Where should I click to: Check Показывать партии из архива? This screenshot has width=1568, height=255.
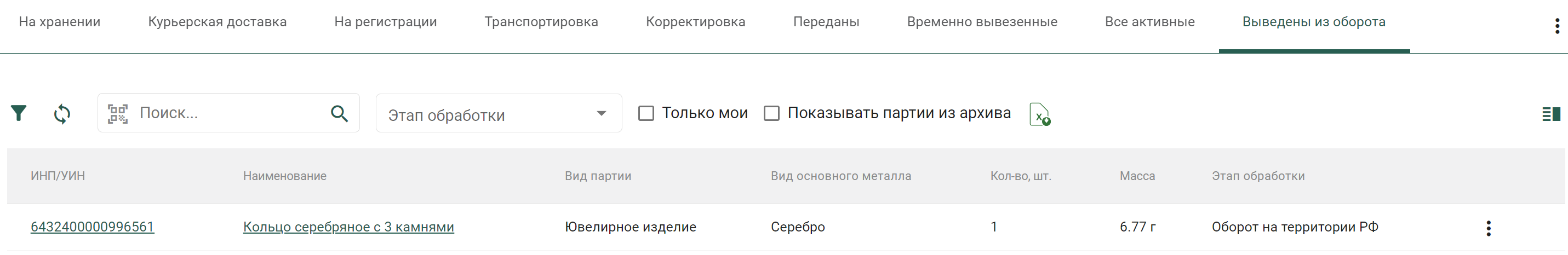tap(771, 113)
